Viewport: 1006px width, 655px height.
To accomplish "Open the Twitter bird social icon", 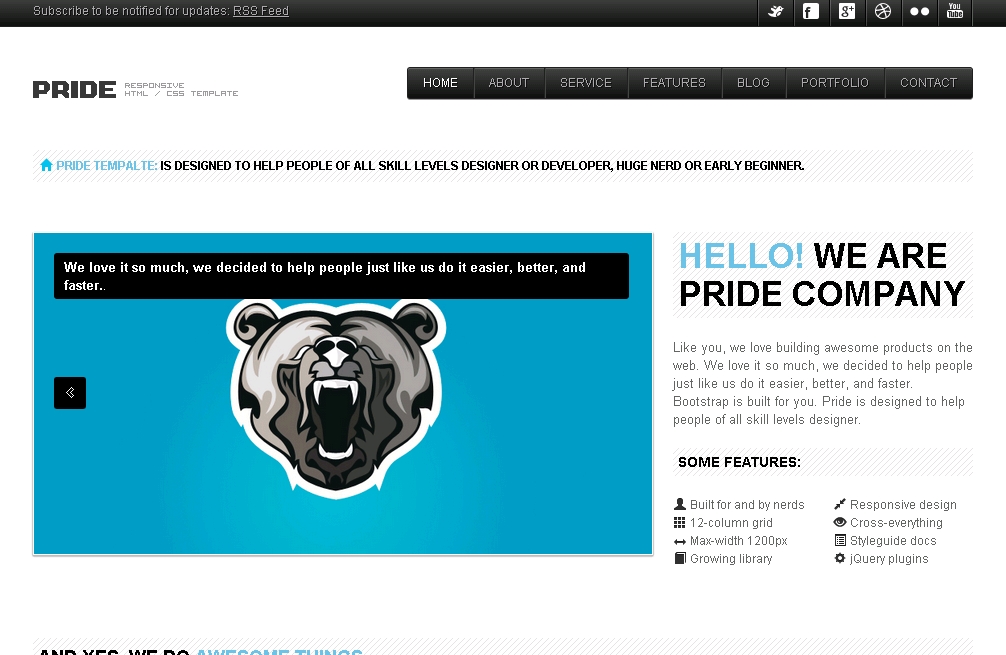I will (x=776, y=12).
